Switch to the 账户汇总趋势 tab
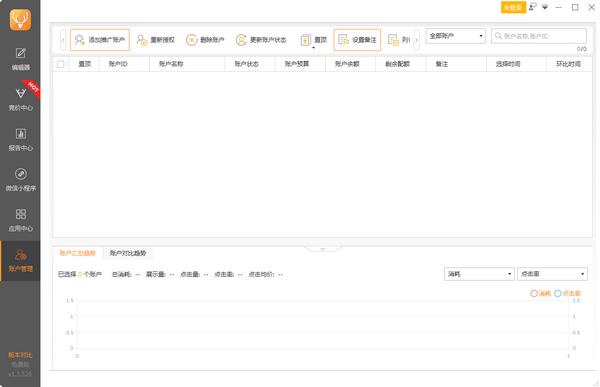The width and height of the screenshot is (600, 387). click(77, 253)
